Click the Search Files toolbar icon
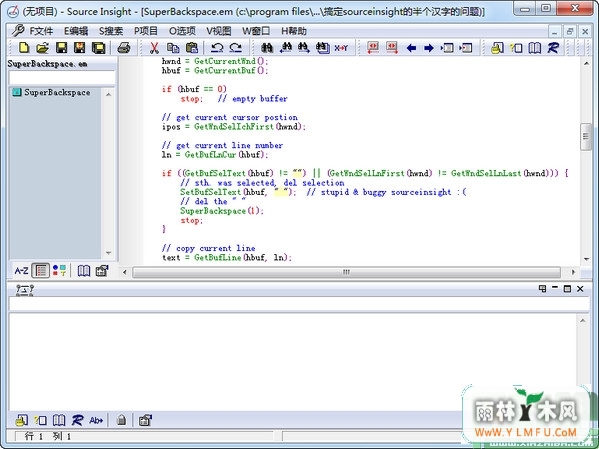 pyautogui.click(x=322, y=48)
